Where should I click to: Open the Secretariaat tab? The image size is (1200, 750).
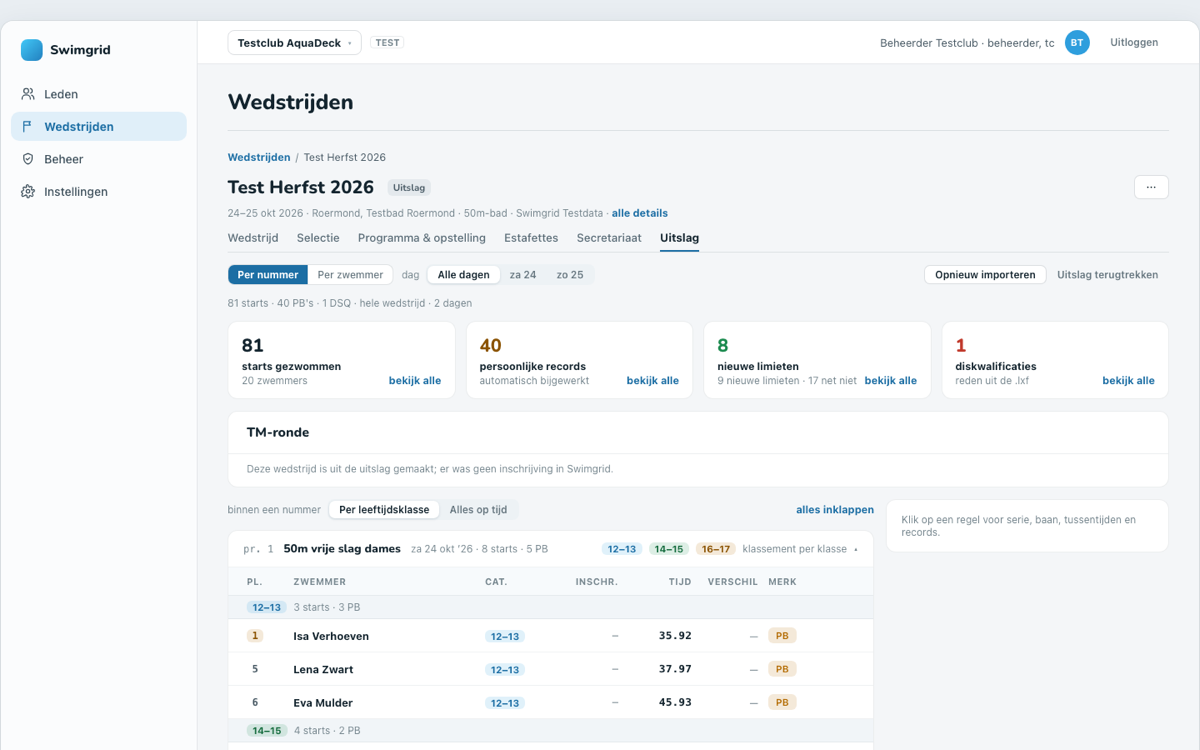[x=609, y=238]
